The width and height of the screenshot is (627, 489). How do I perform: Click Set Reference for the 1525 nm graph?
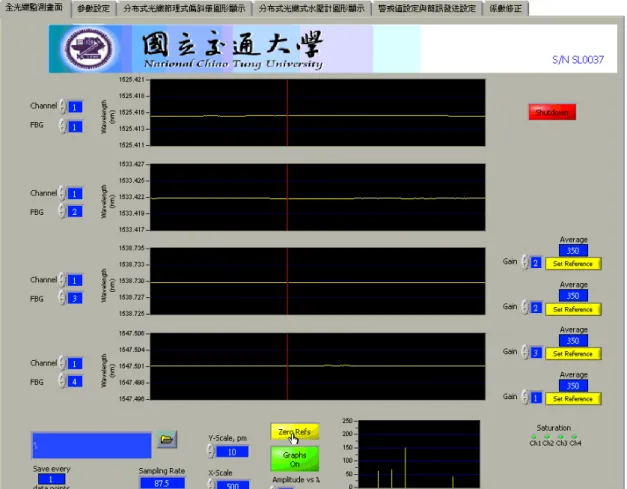coord(573,264)
